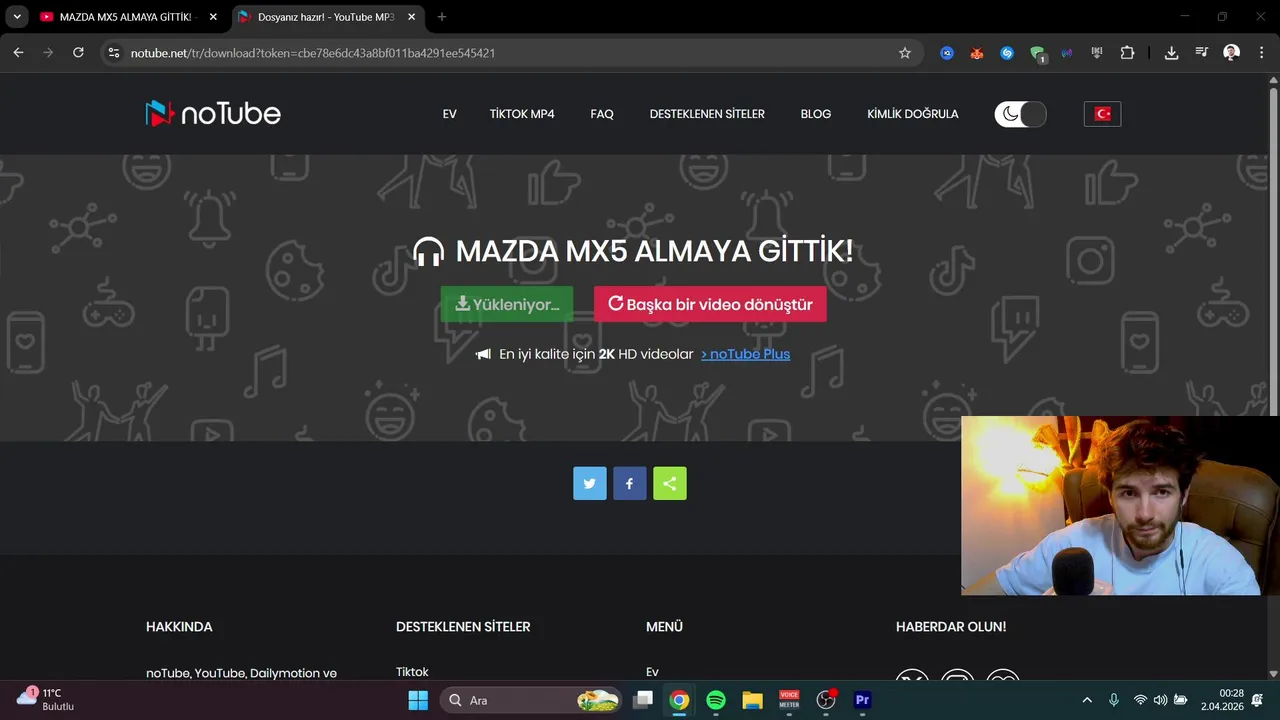
Task: Open the MetaMask fox extension
Action: [977, 53]
